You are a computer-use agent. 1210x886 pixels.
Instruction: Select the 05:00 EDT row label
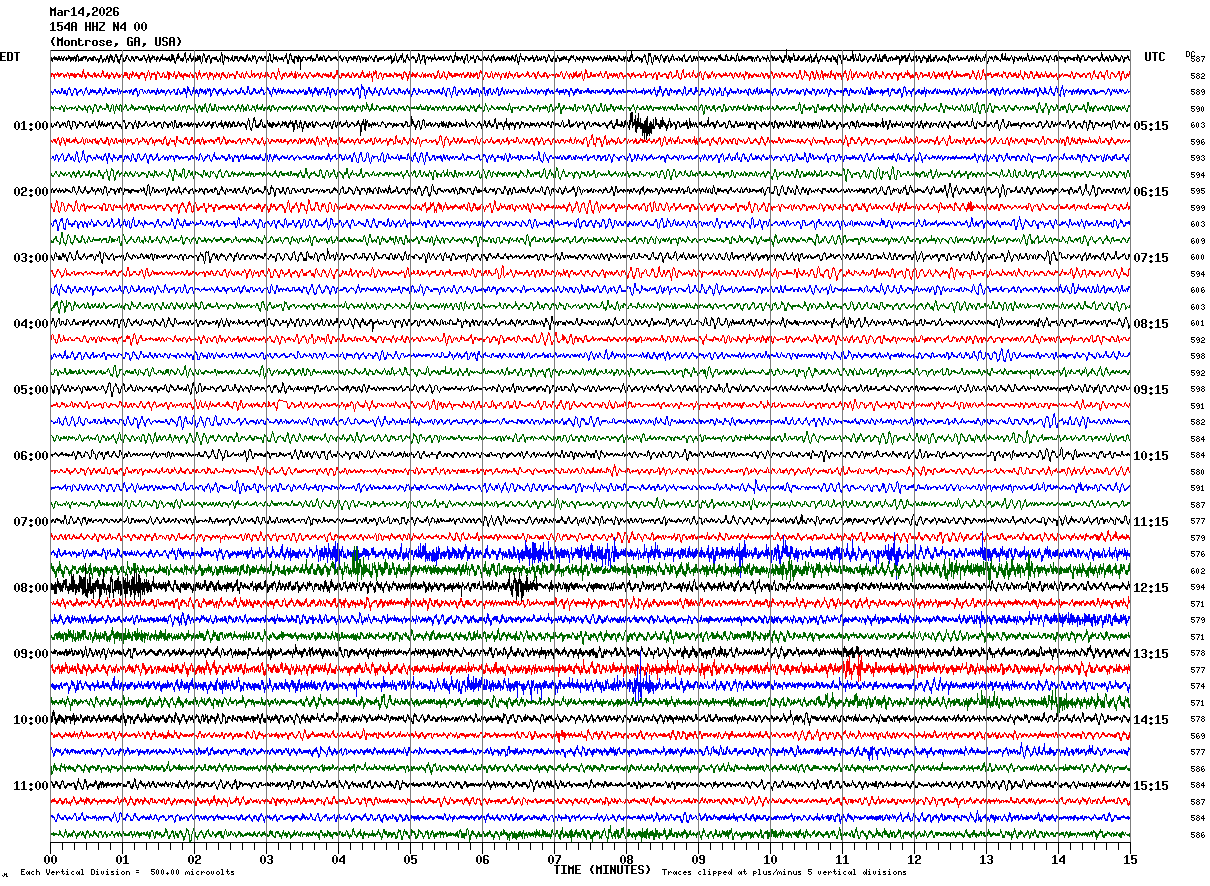point(31,390)
